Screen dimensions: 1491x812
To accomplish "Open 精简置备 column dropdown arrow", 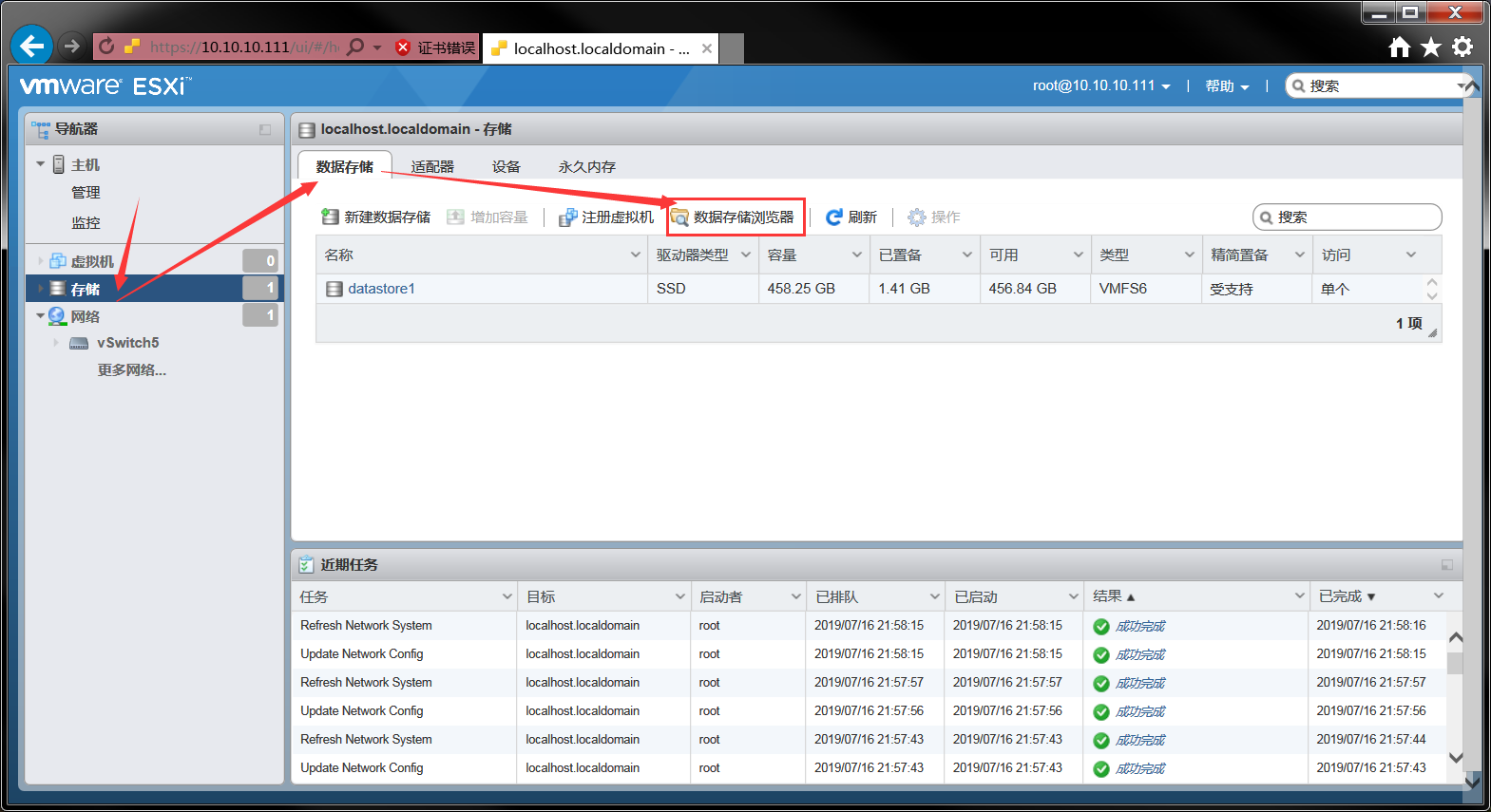I will pyautogui.click(x=1300, y=255).
